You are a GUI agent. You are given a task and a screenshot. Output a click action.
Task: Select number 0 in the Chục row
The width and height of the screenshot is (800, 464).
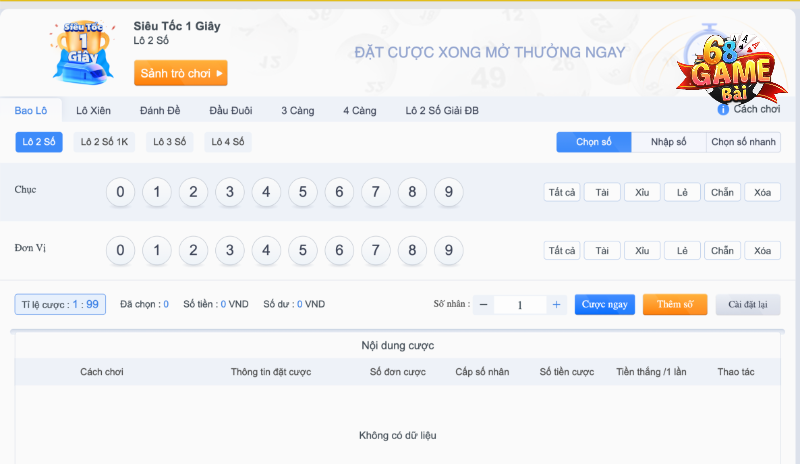[x=120, y=192]
